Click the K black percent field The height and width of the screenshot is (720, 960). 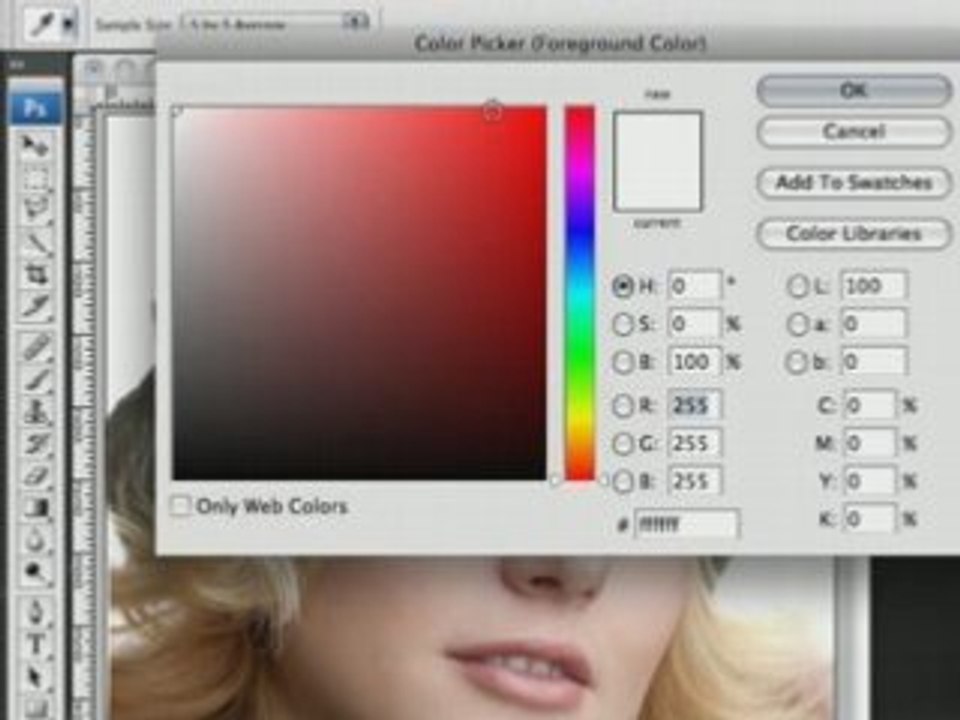click(x=869, y=520)
